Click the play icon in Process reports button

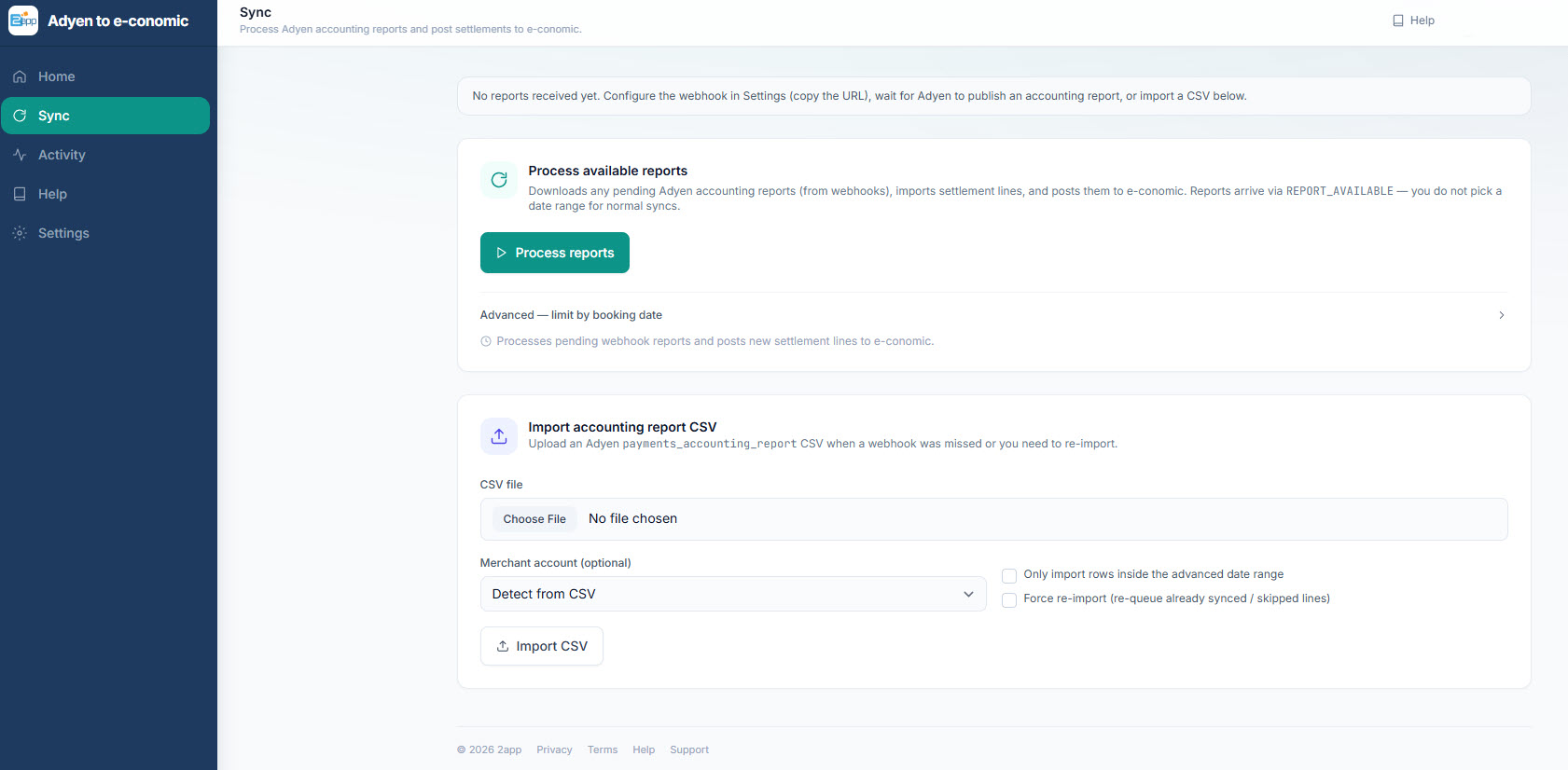point(501,253)
